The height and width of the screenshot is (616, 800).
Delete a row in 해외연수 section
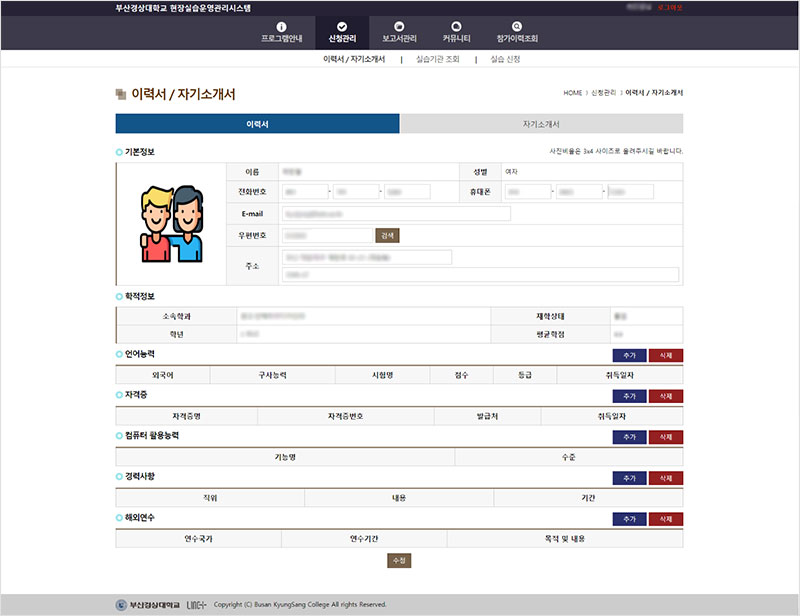coord(666,519)
